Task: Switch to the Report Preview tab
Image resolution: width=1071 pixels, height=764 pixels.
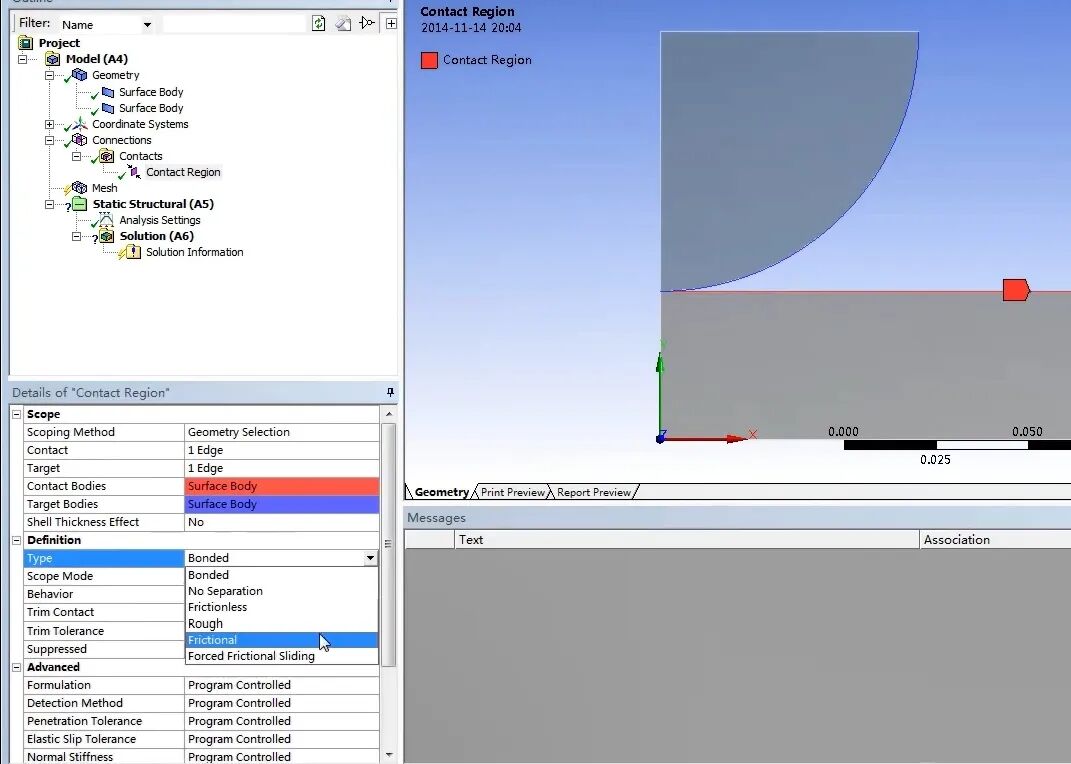Action: (x=594, y=492)
